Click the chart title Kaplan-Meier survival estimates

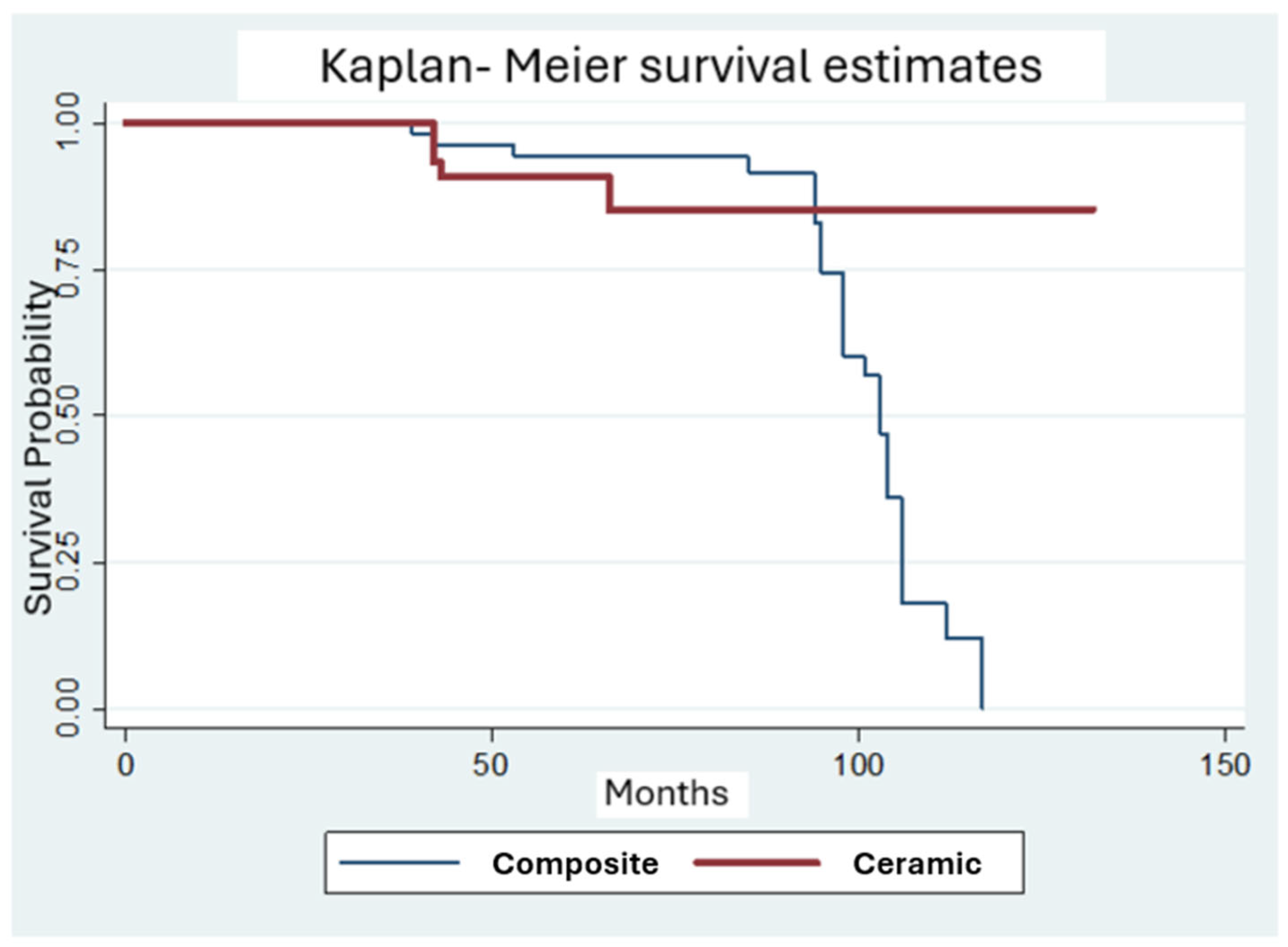pyautogui.click(x=680, y=67)
